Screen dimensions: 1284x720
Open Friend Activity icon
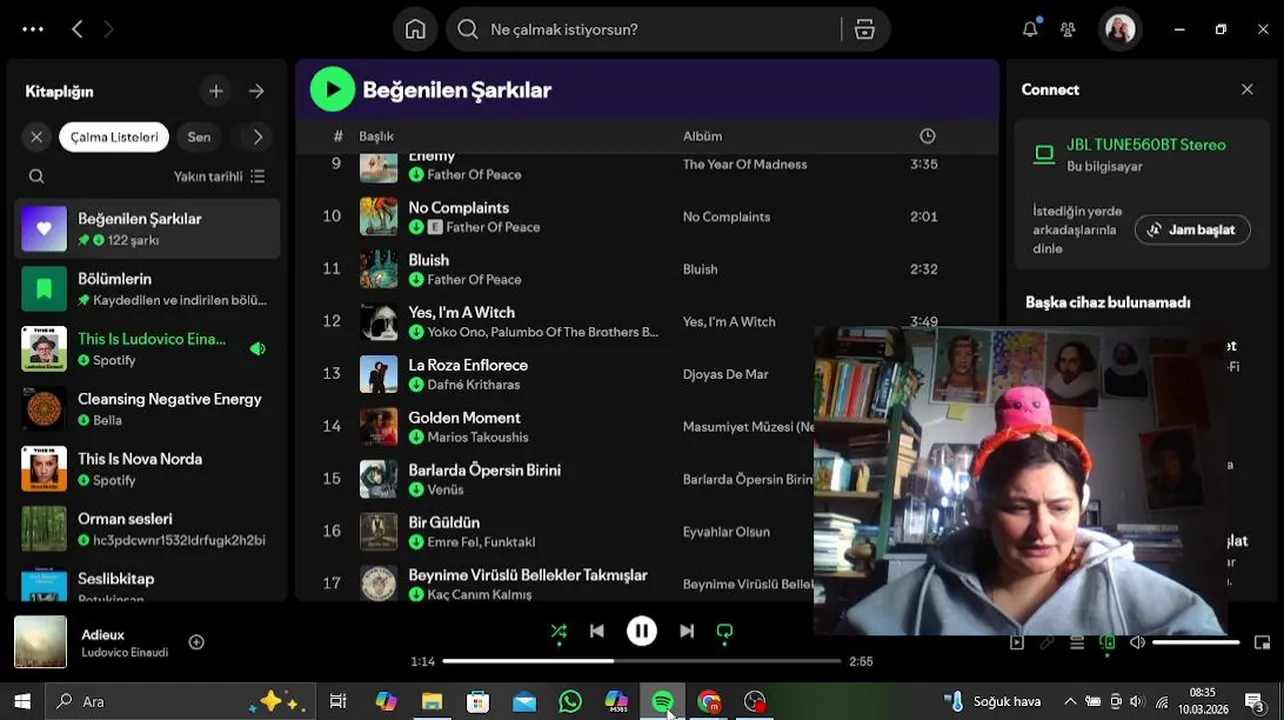click(x=1068, y=30)
